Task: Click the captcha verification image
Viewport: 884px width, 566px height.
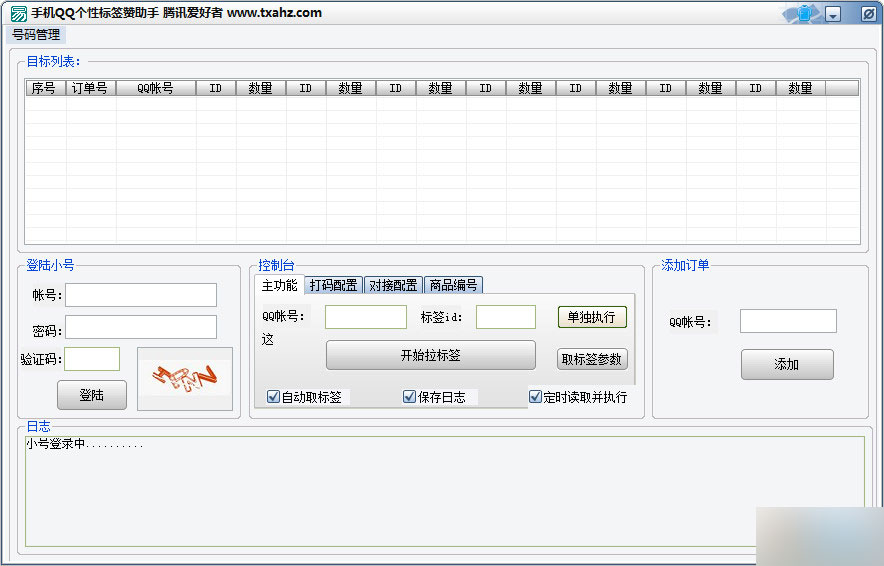Action: tap(184, 378)
